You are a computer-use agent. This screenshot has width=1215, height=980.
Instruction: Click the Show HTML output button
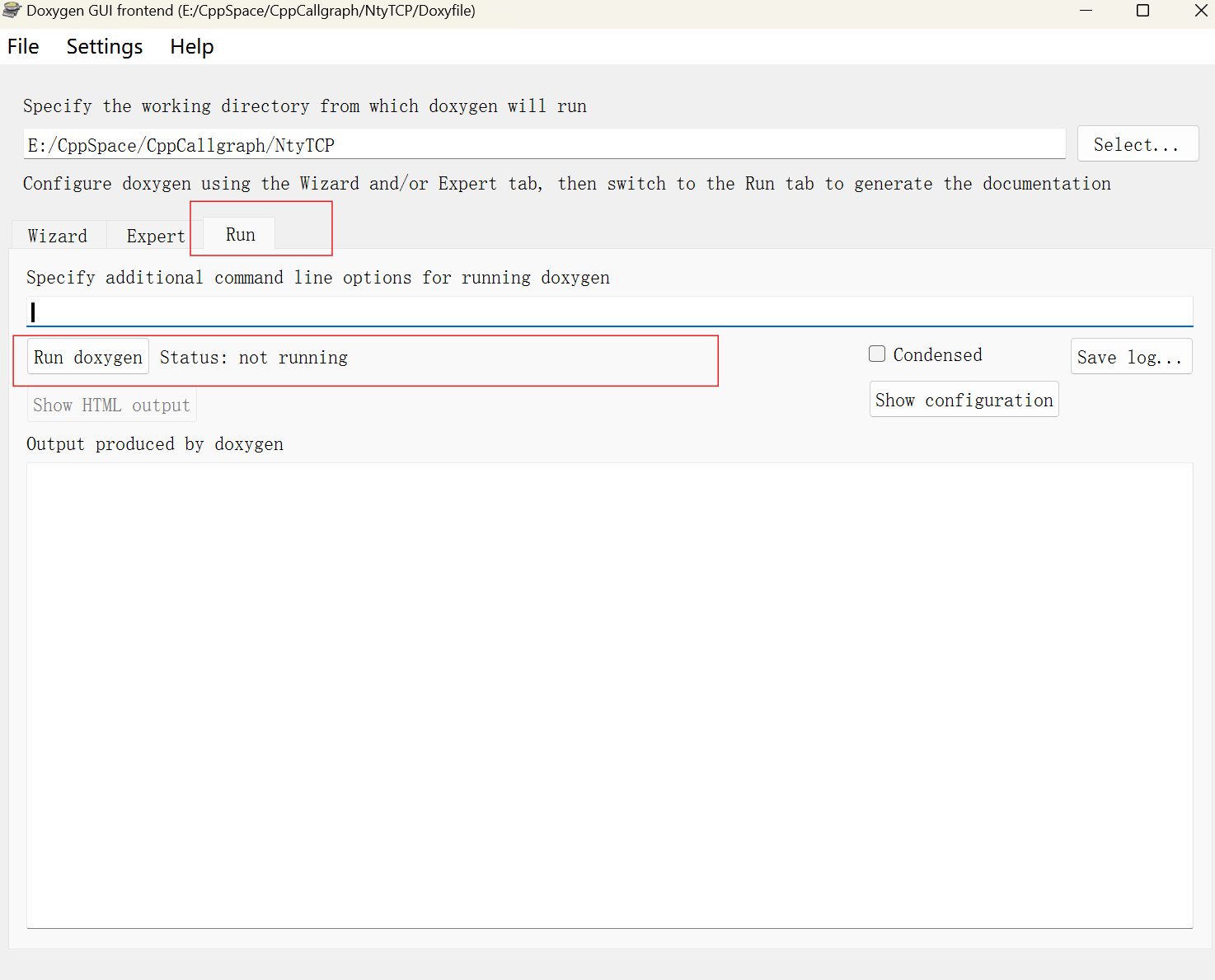pyautogui.click(x=111, y=405)
